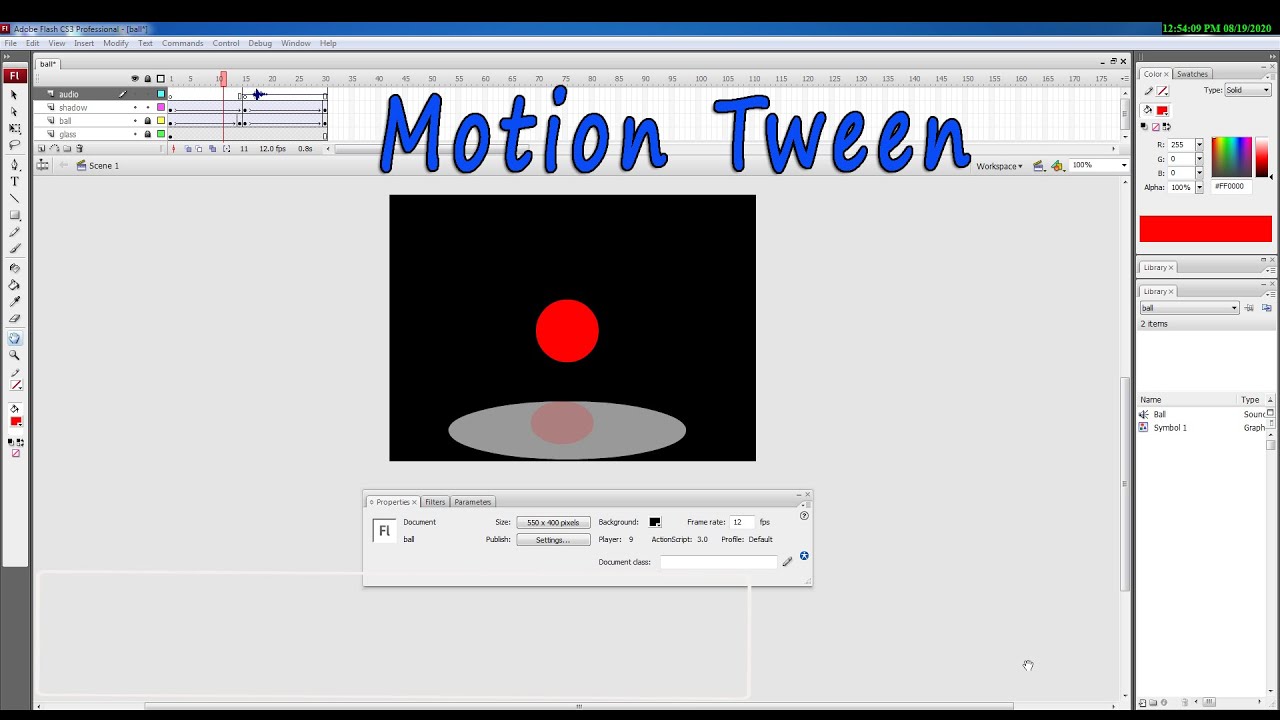This screenshot has width=1280, height=720.
Task: Toggle visibility of shadow layer
Action: 135,108
